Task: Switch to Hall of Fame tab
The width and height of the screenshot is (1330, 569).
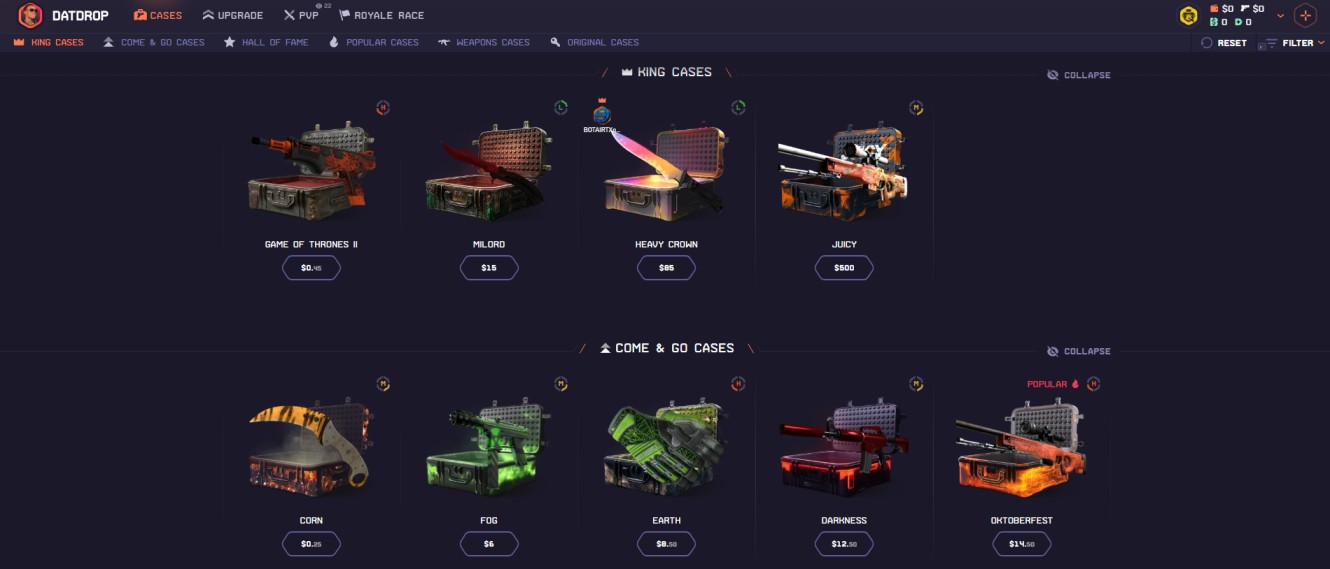Action: click(x=266, y=43)
